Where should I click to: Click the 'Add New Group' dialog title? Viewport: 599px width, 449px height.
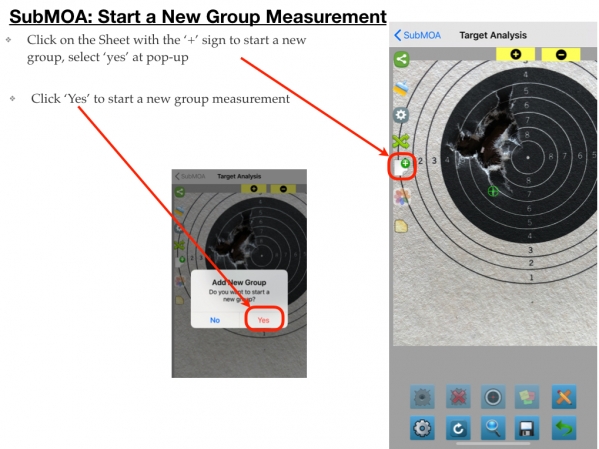click(239, 282)
